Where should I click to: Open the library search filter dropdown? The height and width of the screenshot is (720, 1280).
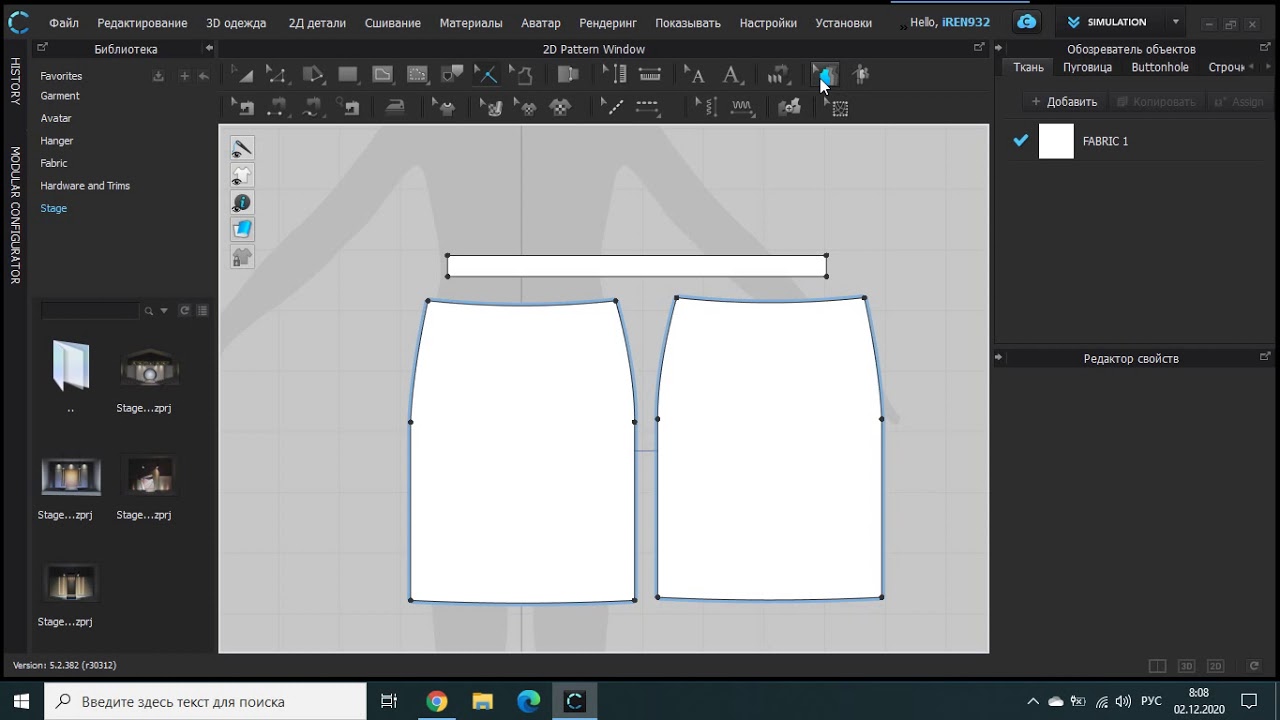(164, 311)
